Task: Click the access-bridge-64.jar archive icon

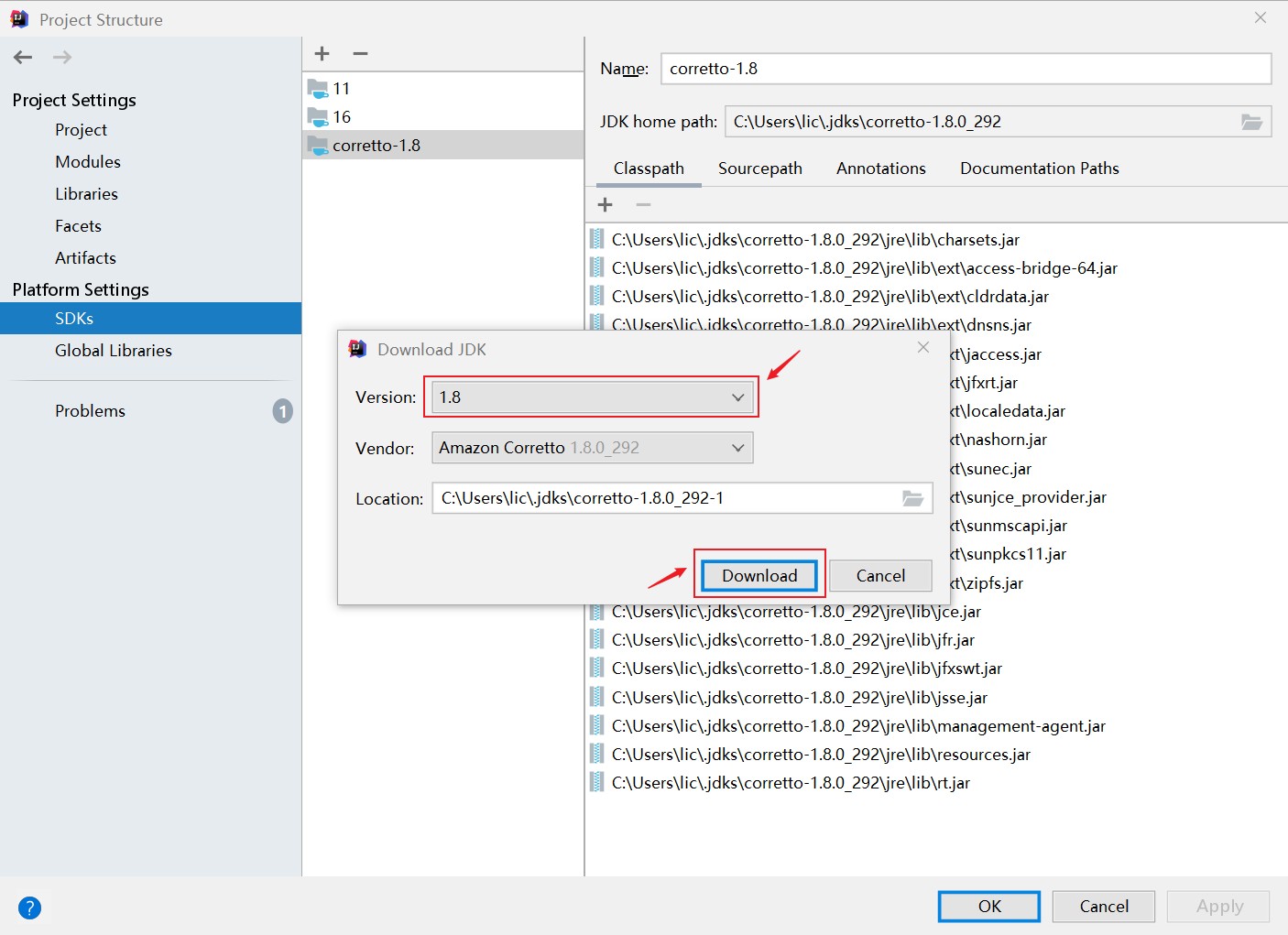Action: (597, 267)
